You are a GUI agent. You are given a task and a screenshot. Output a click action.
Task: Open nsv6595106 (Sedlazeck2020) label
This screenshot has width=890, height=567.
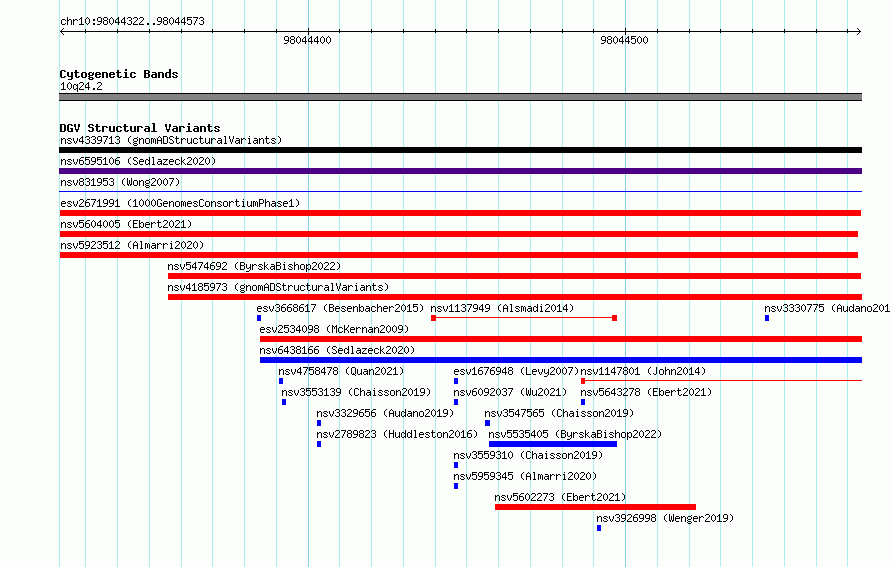pos(138,161)
